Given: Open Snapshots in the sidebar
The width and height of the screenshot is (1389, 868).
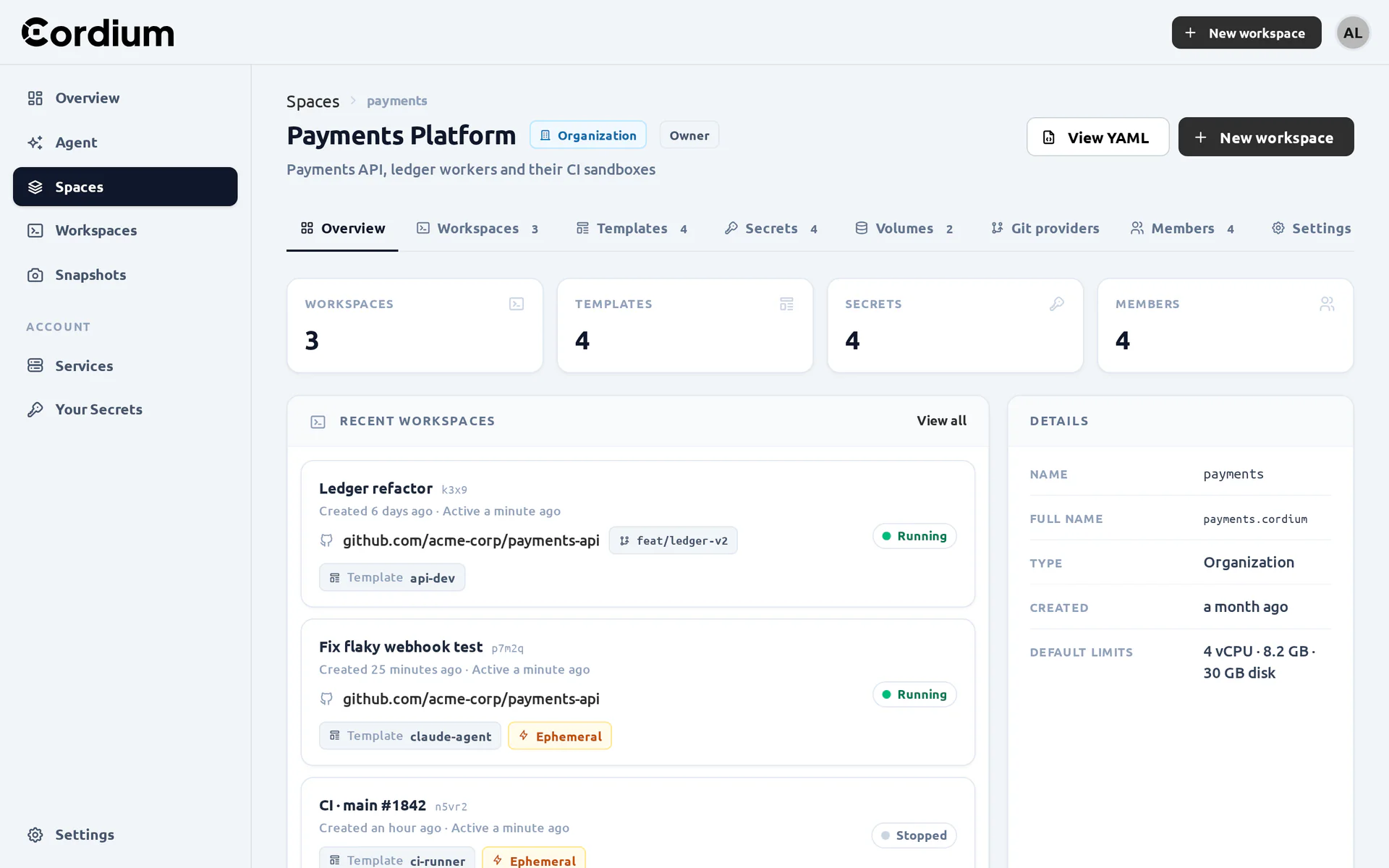Looking at the screenshot, I should point(125,275).
